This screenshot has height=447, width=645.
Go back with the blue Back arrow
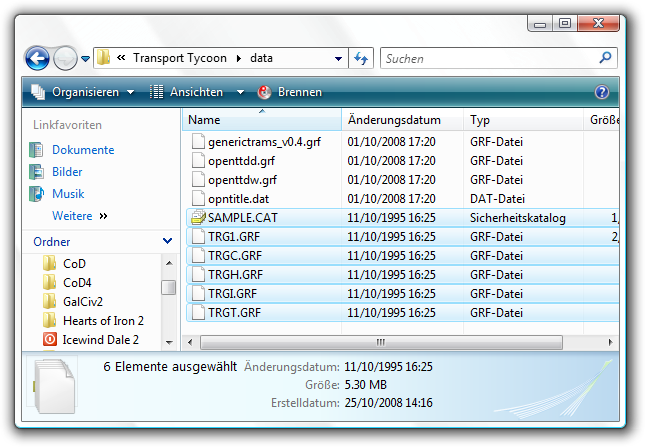pyautogui.click(x=37, y=58)
